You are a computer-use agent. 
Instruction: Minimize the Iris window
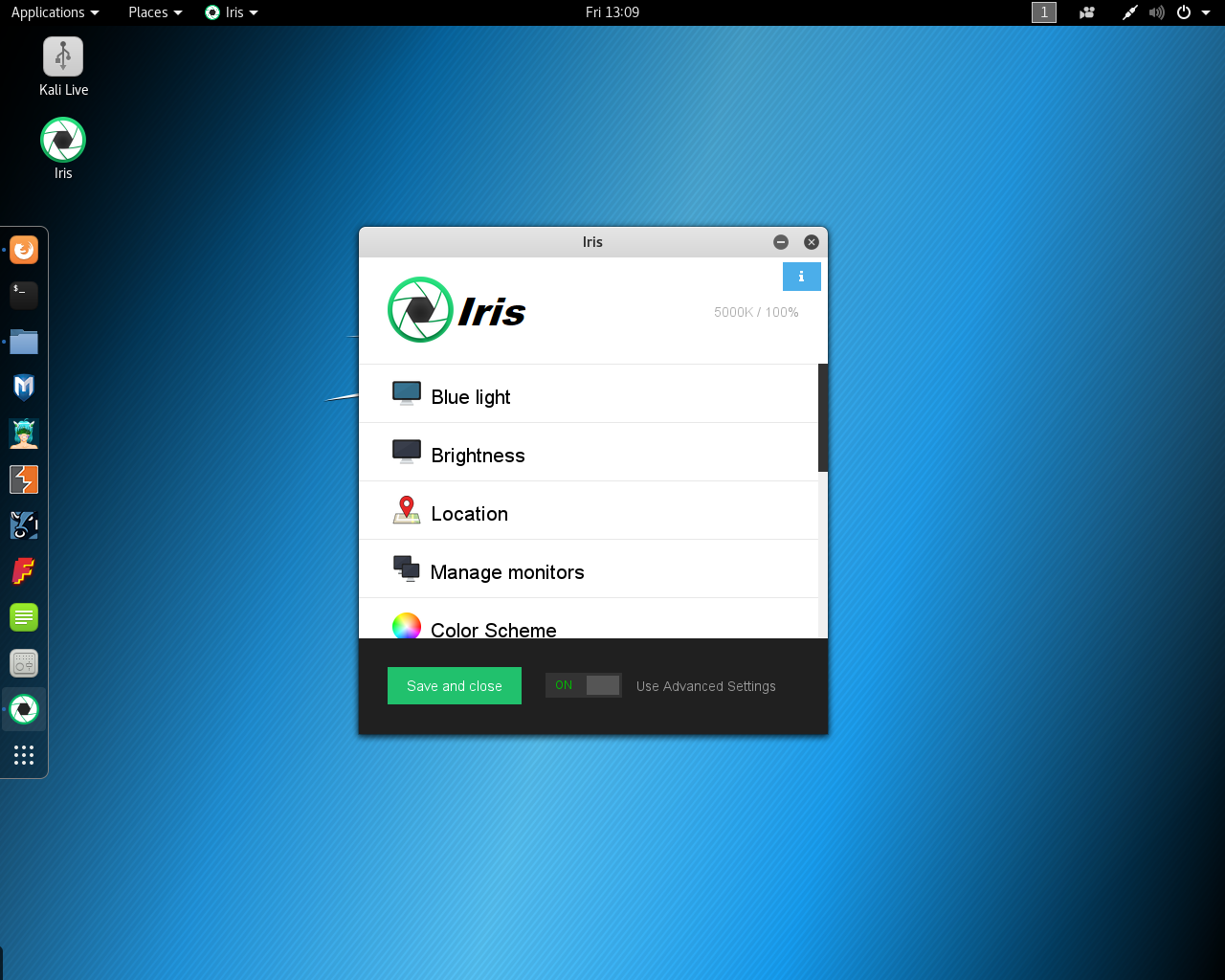click(x=781, y=242)
